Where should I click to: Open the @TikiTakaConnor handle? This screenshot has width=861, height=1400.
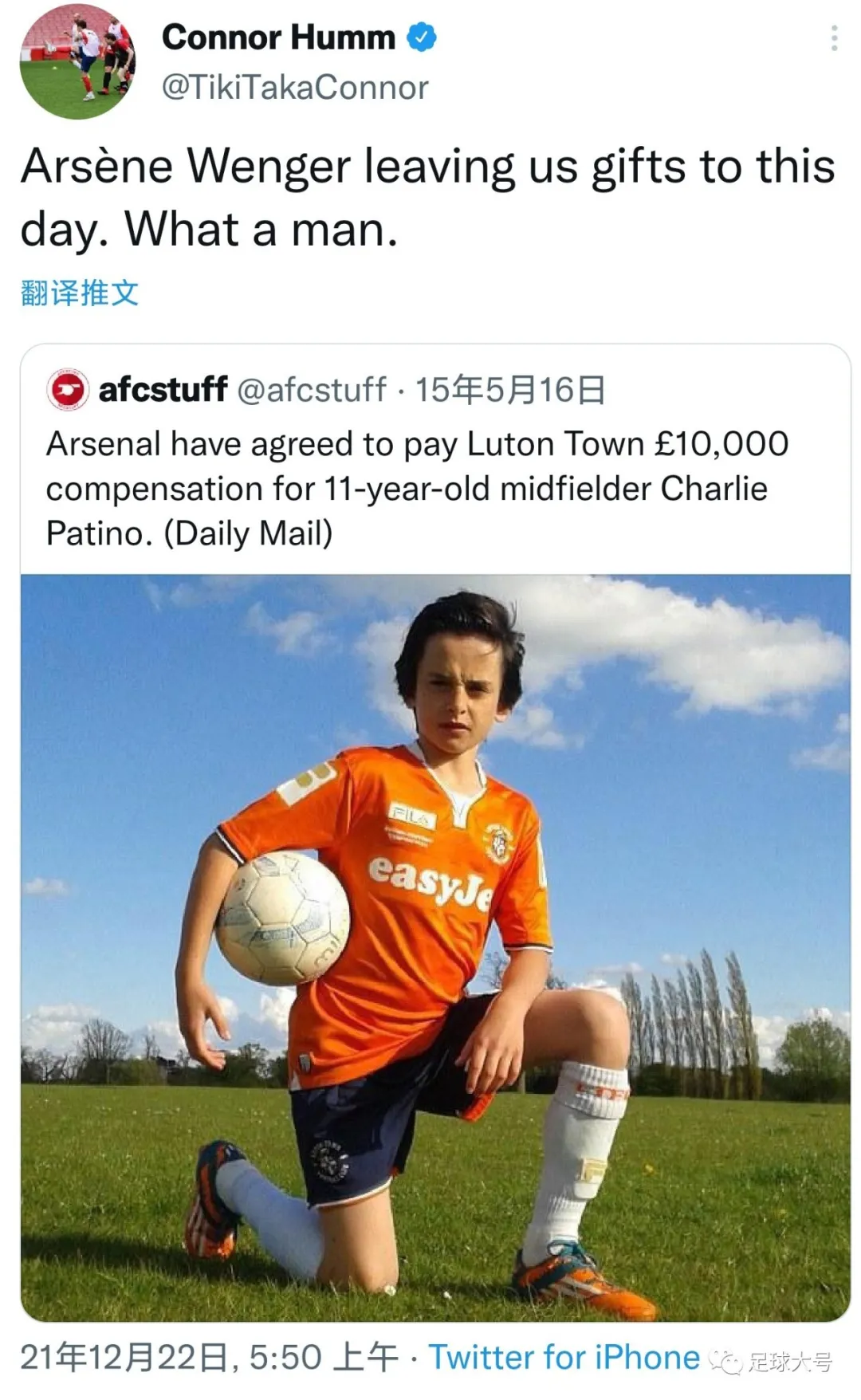pyautogui.click(x=295, y=88)
